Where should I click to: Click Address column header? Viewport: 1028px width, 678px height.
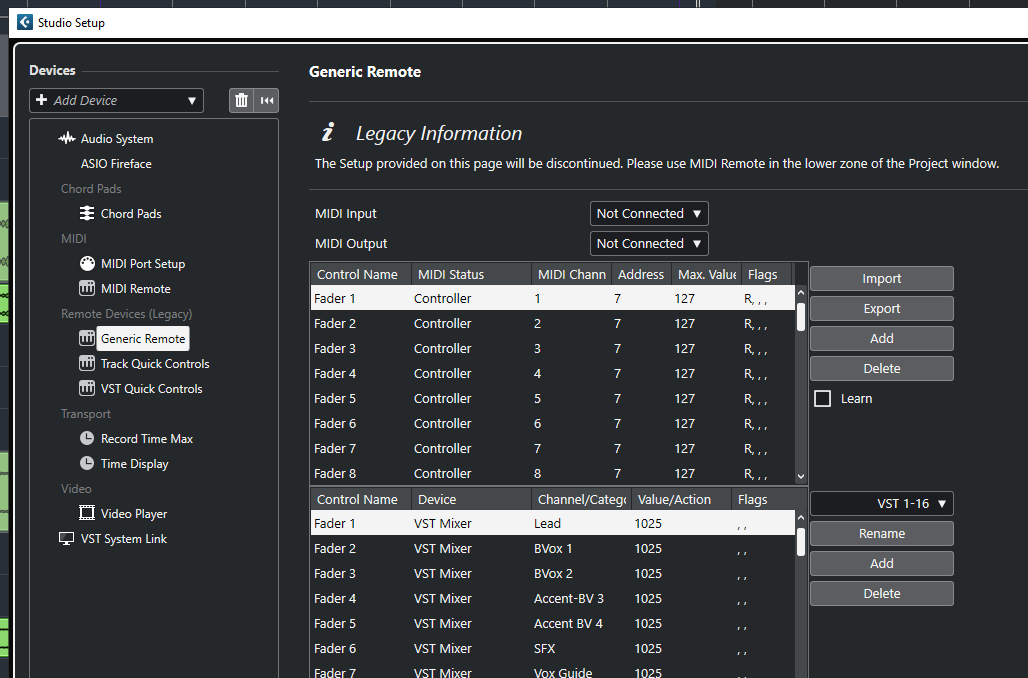(x=641, y=274)
